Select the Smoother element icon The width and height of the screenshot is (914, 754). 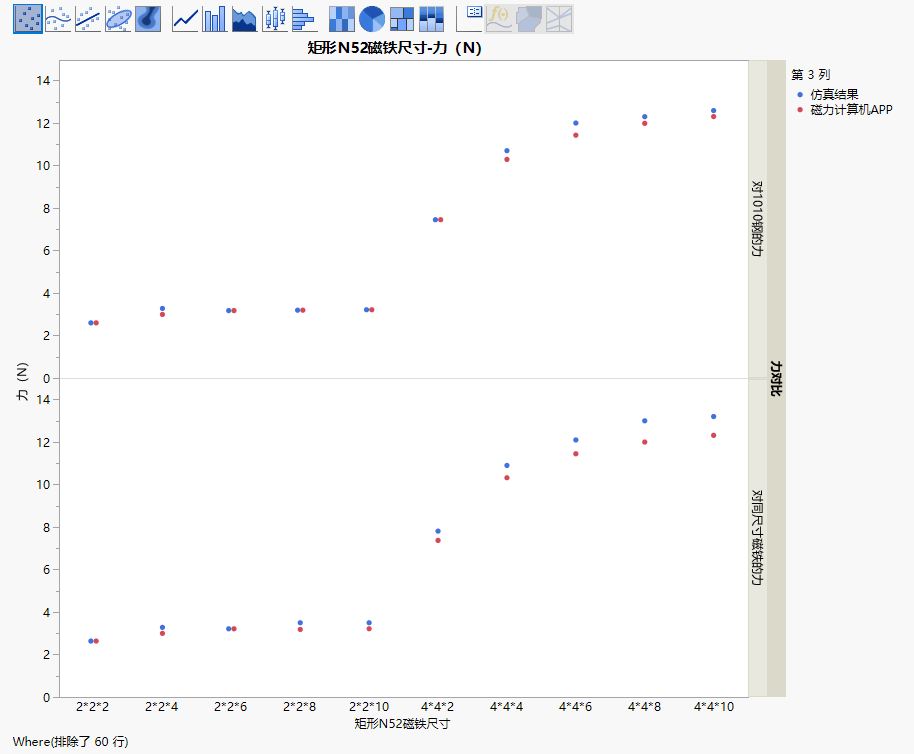58,18
